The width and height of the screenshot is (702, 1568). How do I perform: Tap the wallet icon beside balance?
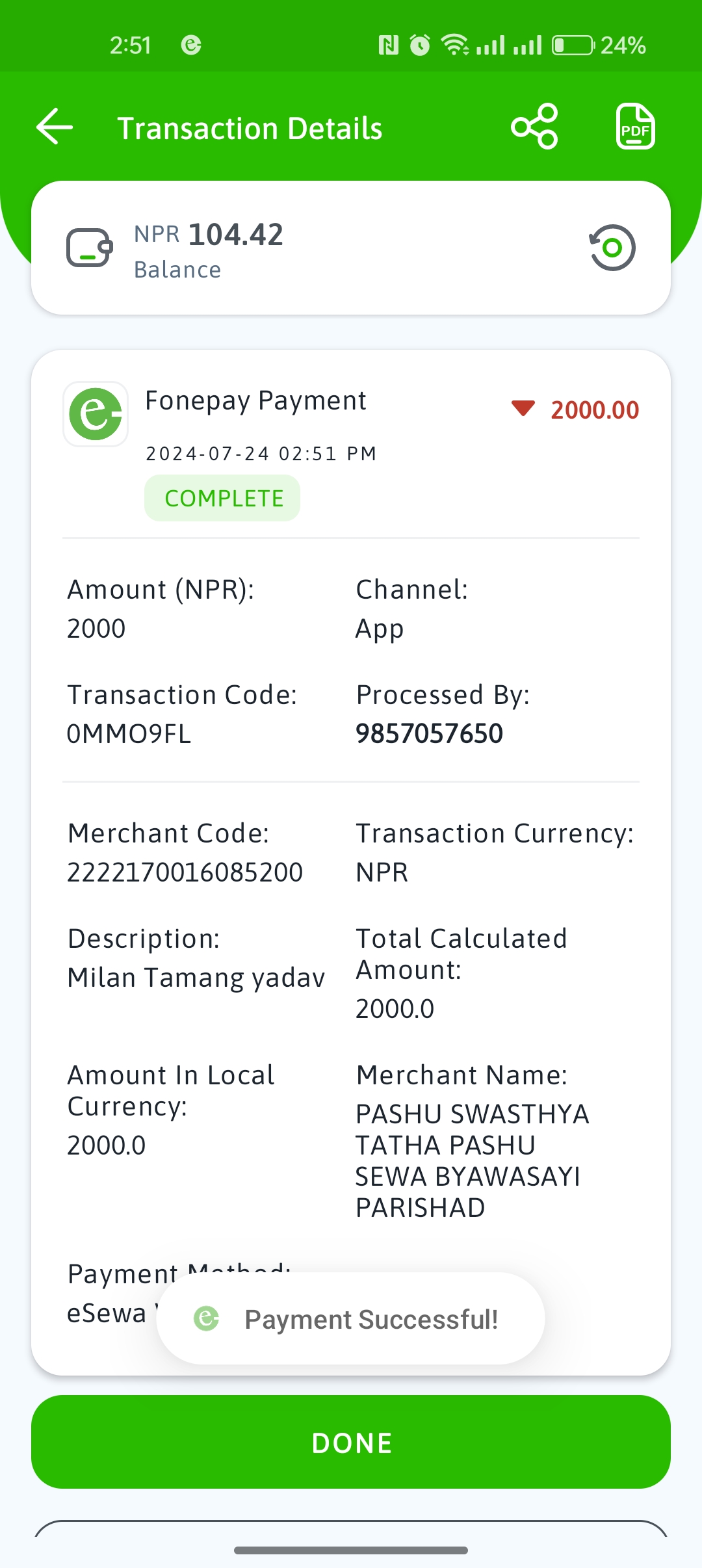pyautogui.click(x=90, y=248)
